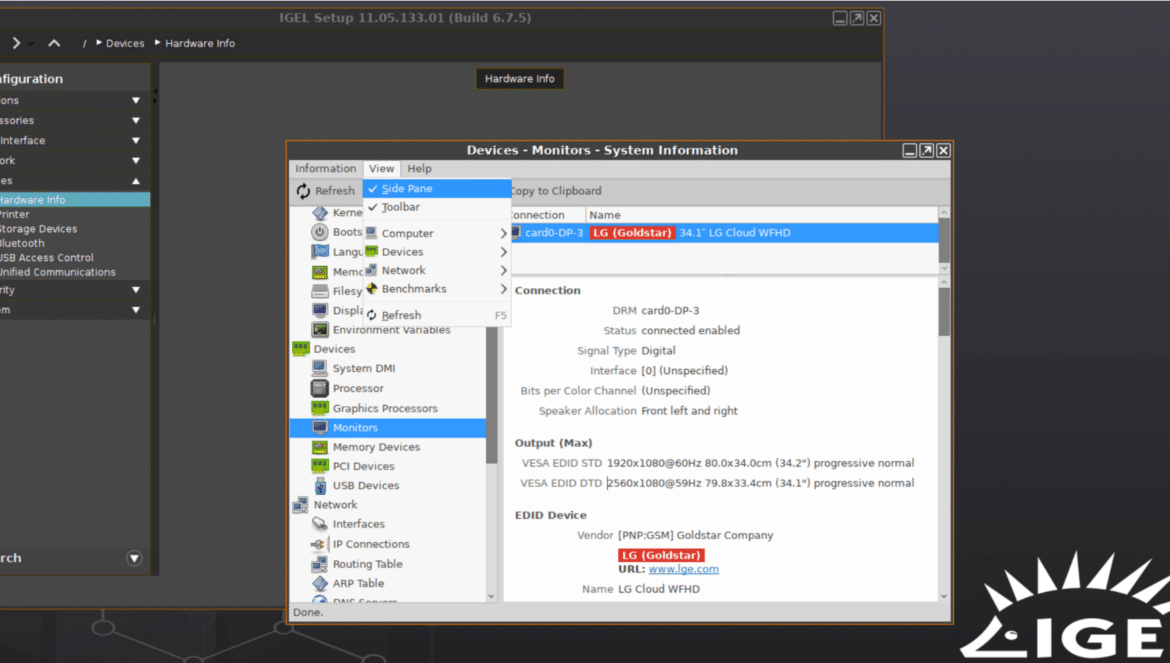Click the up arrow in IGEL navigation
1170x663 pixels.
(x=54, y=43)
